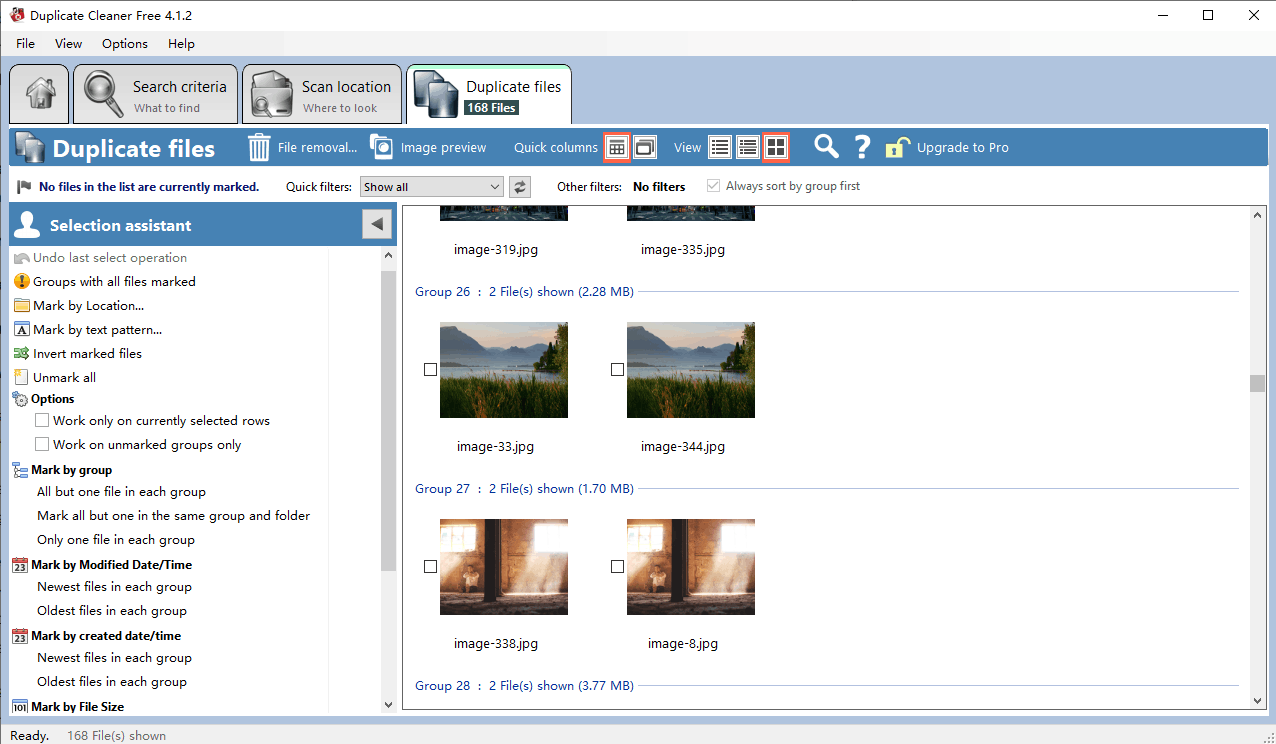Screen dimensions: 1276x744
Task: Click the Selection assistant scroll up arrow
Action: pos(389,256)
